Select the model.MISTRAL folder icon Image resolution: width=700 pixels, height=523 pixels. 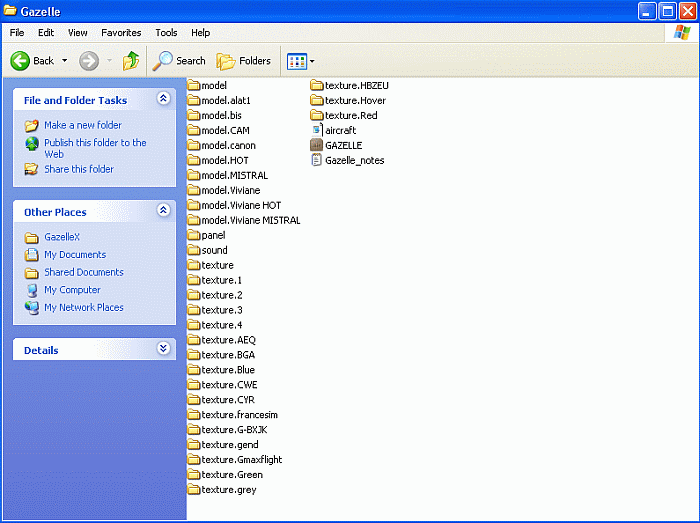[193, 175]
